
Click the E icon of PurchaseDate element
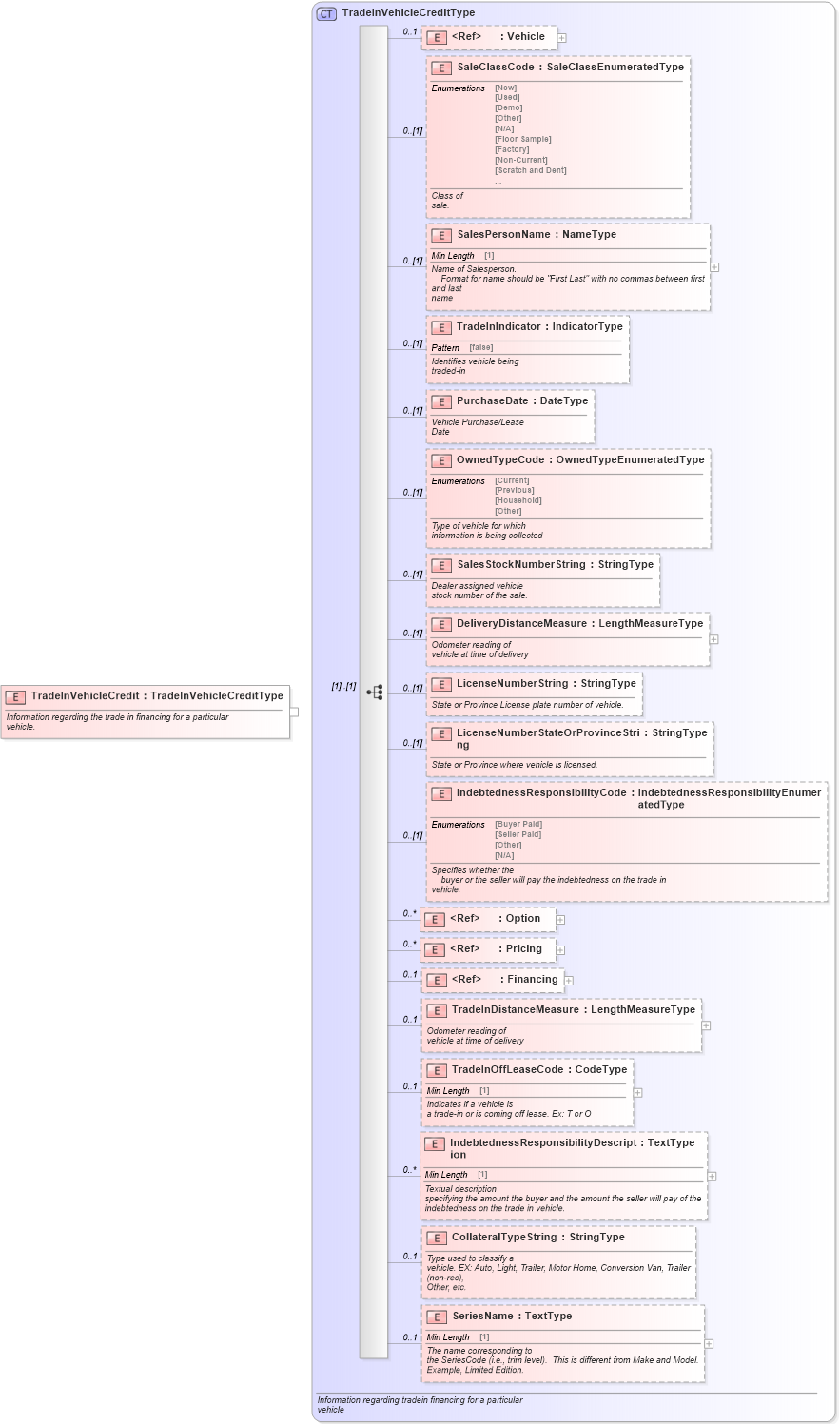point(440,401)
